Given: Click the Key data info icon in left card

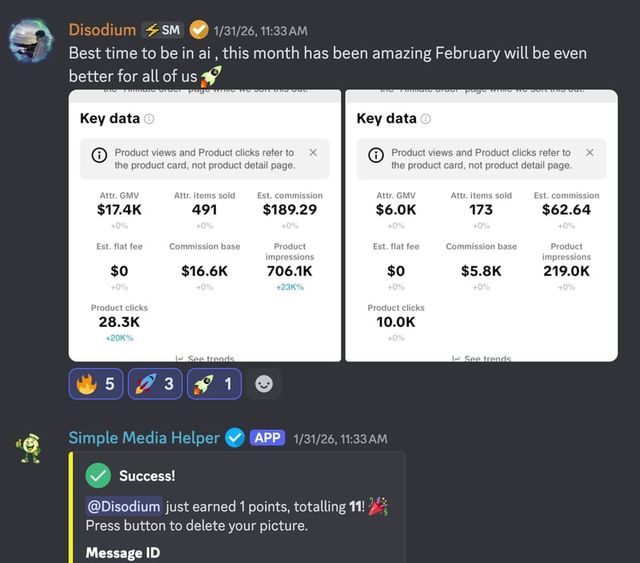Looking at the screenshot, I should [149, 119].
